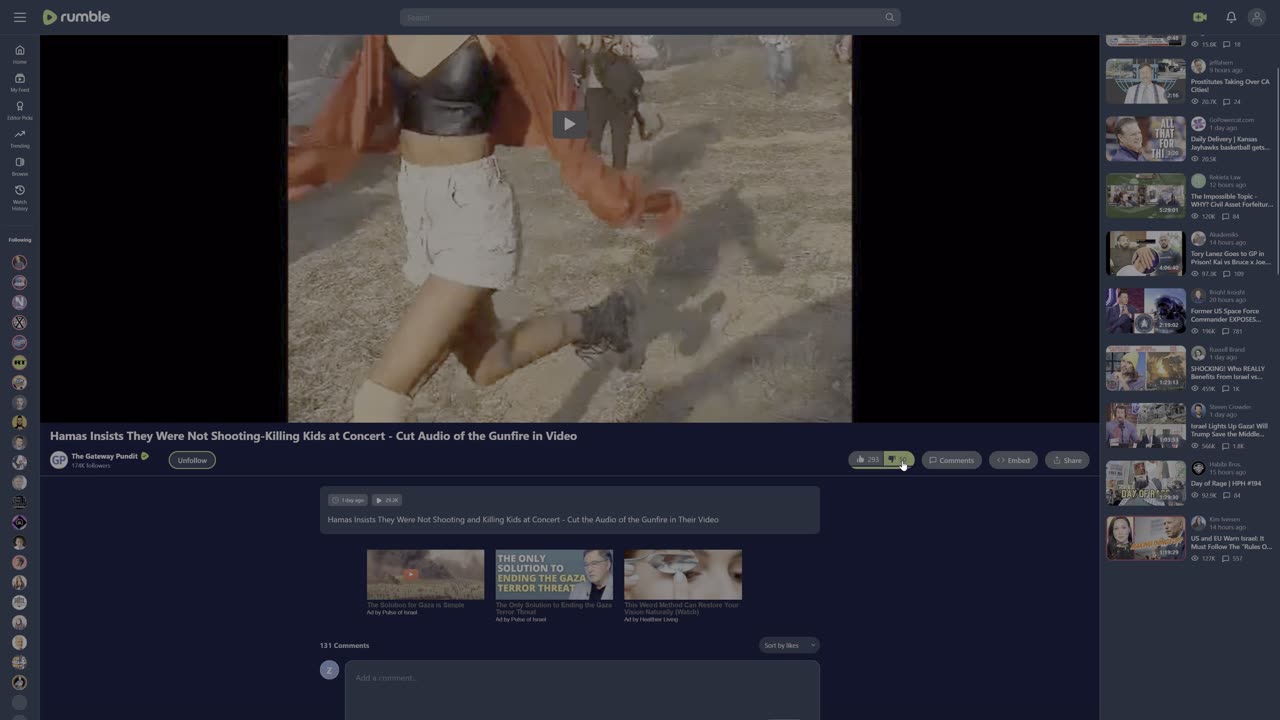Open the hamburger menu icon
The width and height of the screenshot is (1280, 720).
[x=20, y=17]
